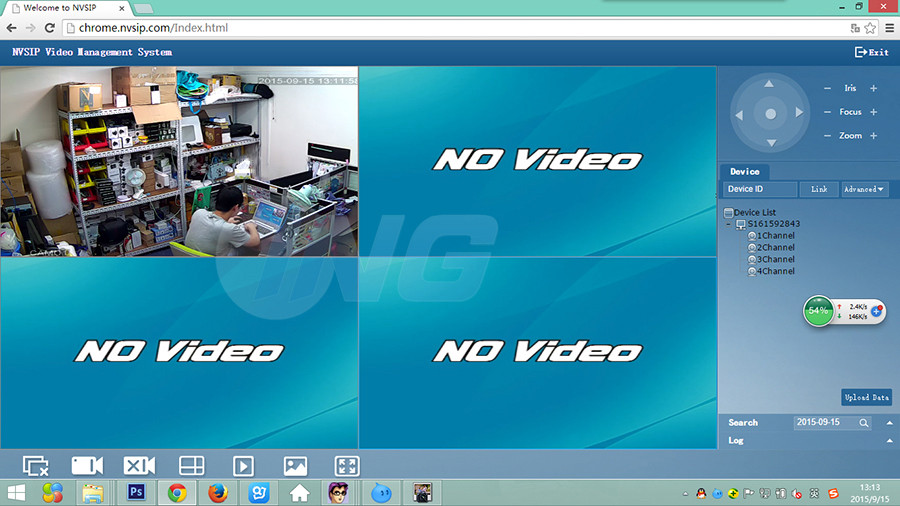Click the playback play icon
The image size is (900, 506).
tap(243, 466)
